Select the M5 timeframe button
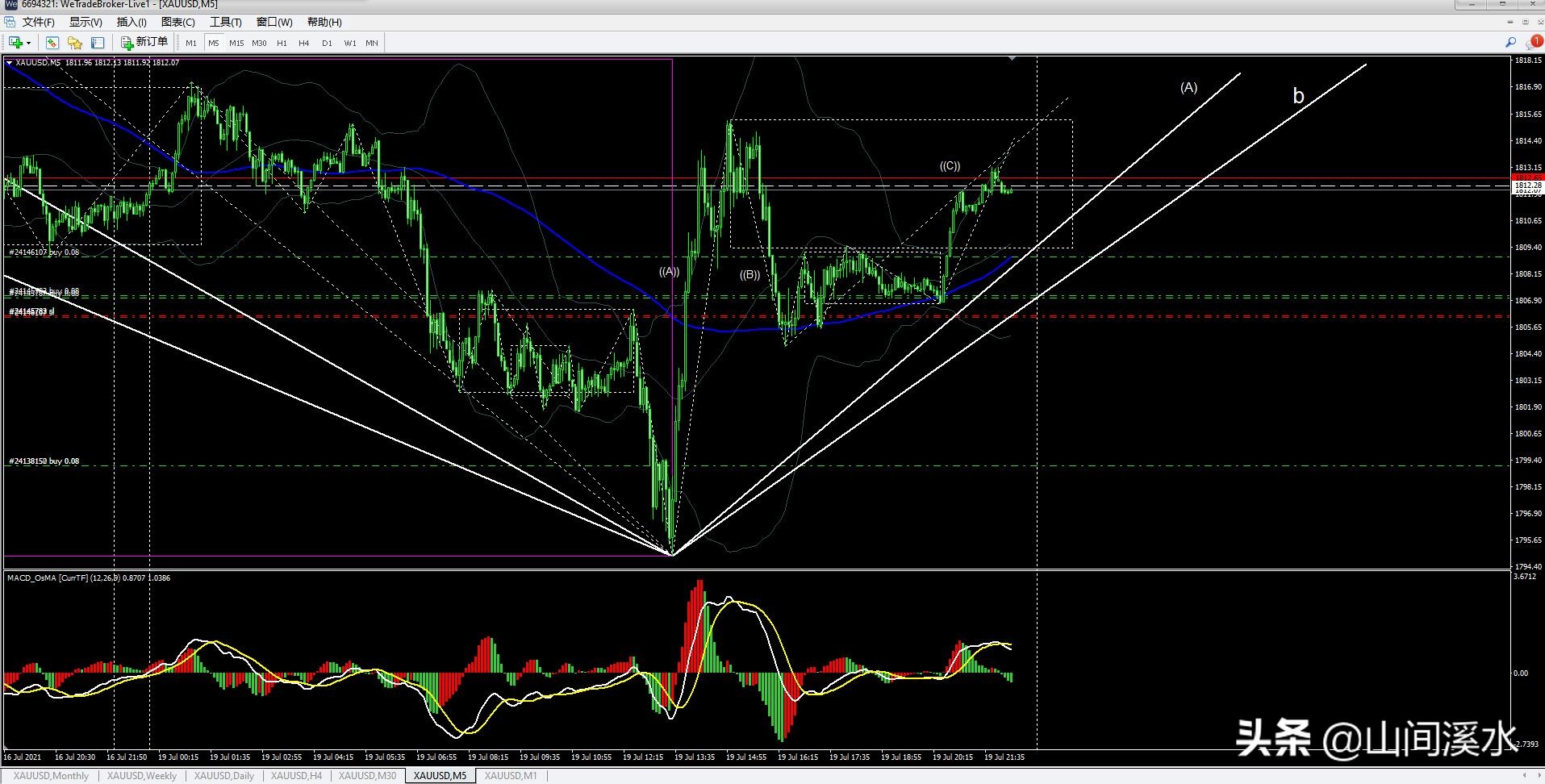The width and height of the screenshot is (1545, 784). click(x=214, y=43)
